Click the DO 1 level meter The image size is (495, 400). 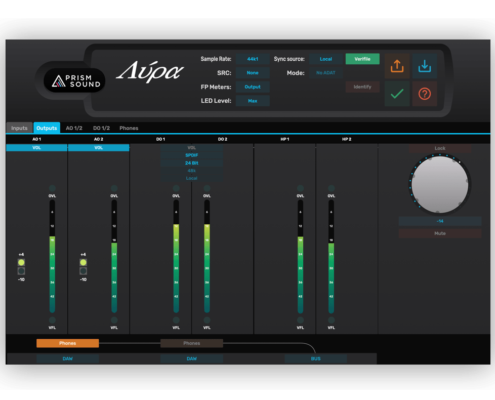point(176,256)
